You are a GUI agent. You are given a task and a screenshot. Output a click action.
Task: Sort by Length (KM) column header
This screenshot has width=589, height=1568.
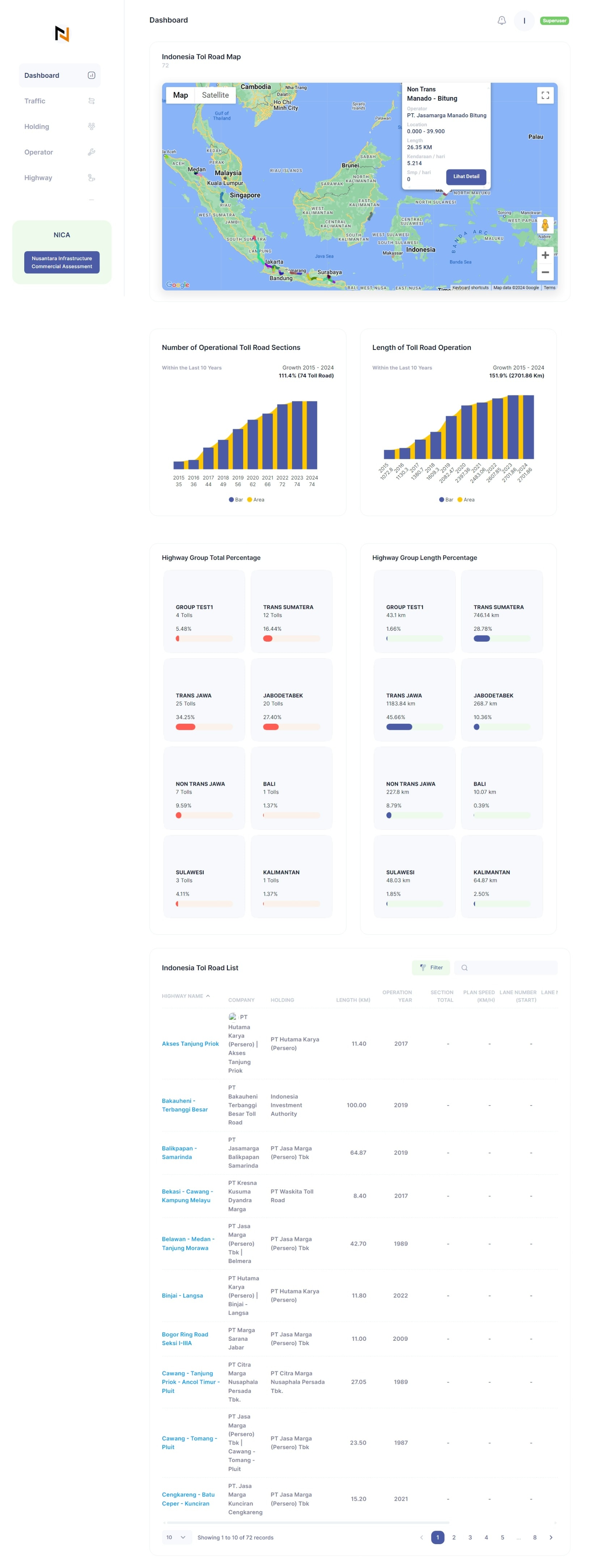click(353, 1000)
